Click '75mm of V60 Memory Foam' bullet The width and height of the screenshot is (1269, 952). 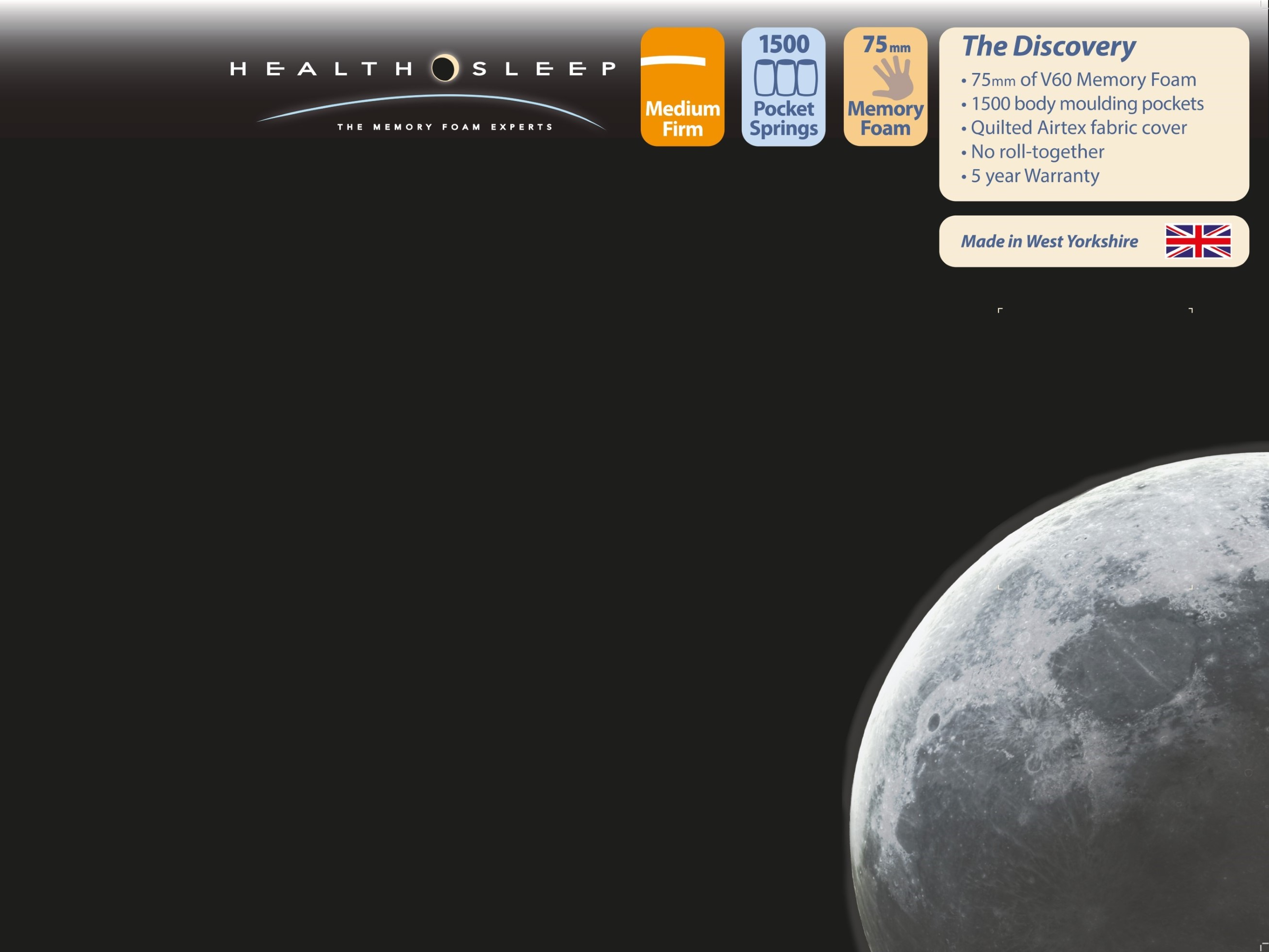point(1079,80)
